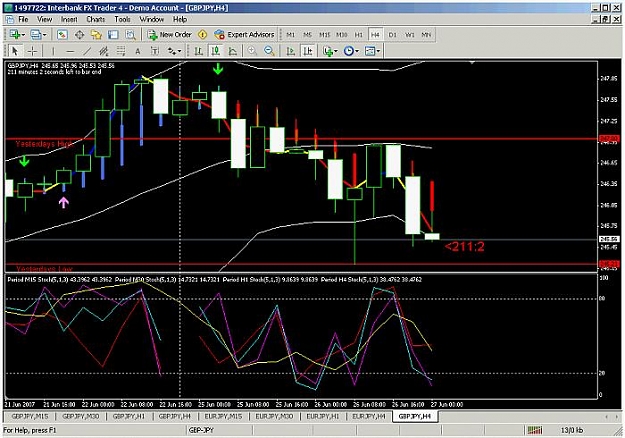Click the M5 timeframe button

[307, 35]
